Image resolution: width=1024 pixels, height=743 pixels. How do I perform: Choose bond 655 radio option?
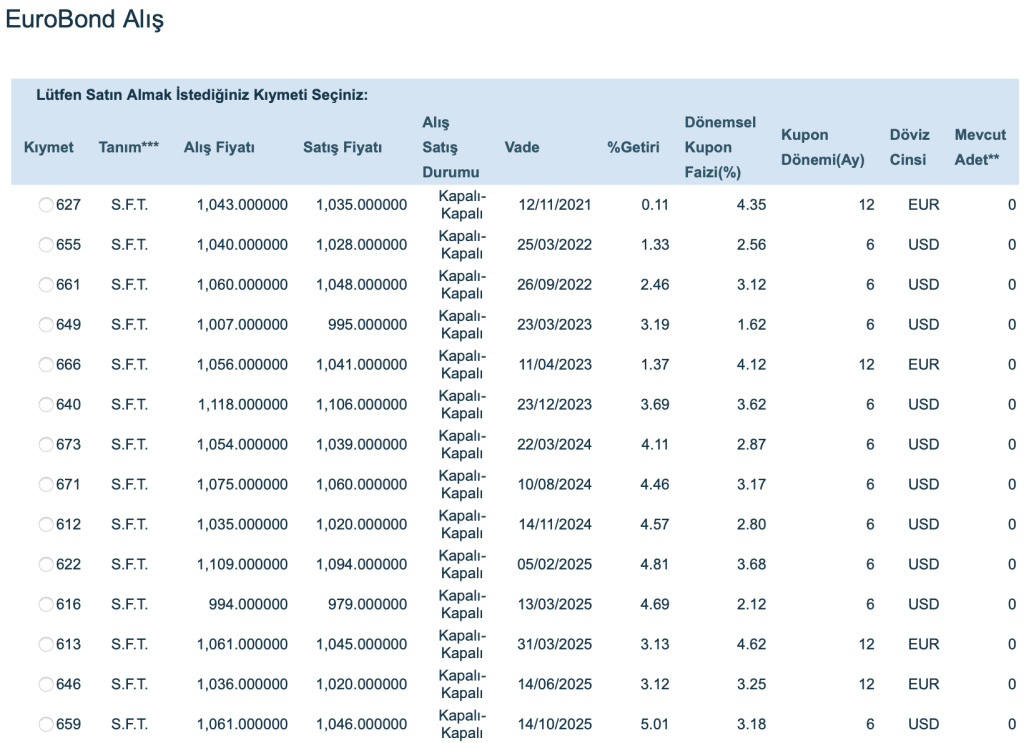click(46, 245)
